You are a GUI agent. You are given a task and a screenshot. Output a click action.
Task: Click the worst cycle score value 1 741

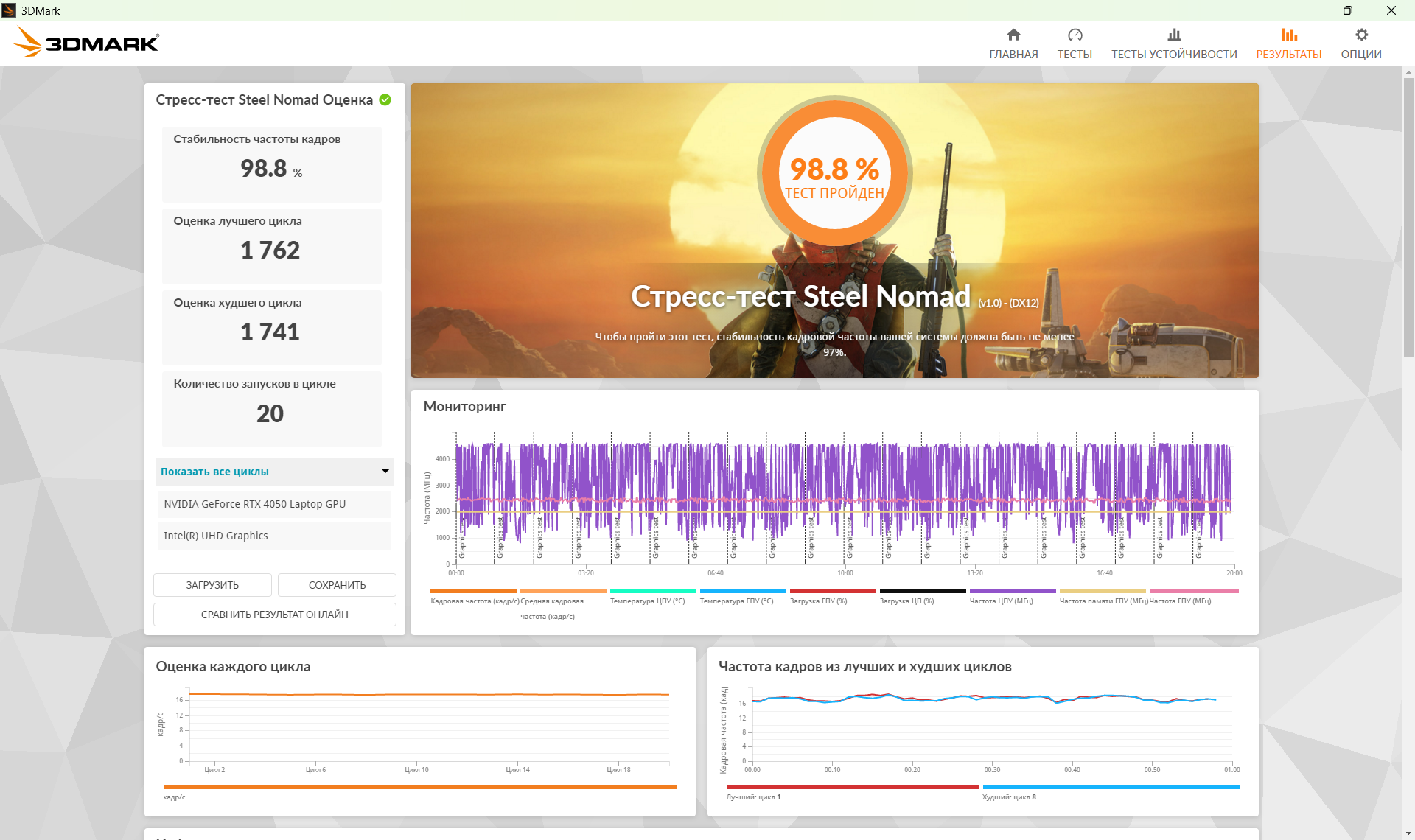coord(270,332)
